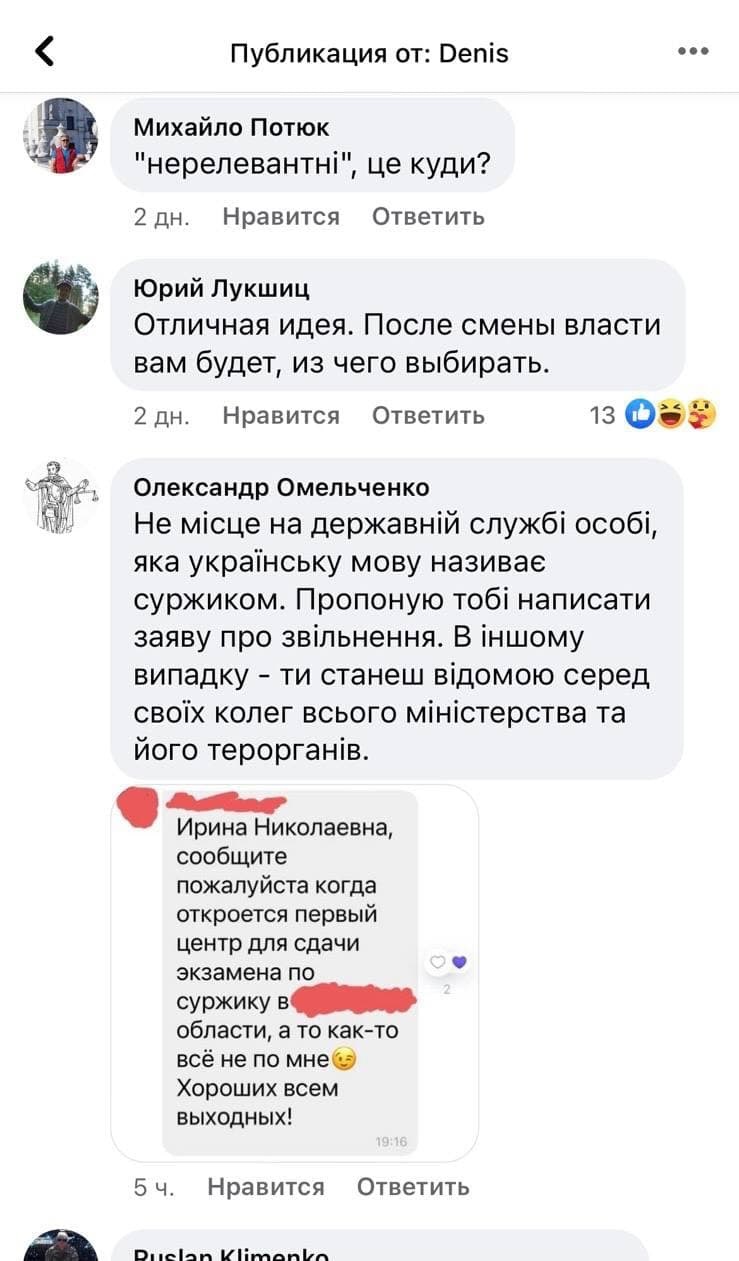
Task: Tap heart reaction inside attached screenshot
Action: tap(459, 962)
